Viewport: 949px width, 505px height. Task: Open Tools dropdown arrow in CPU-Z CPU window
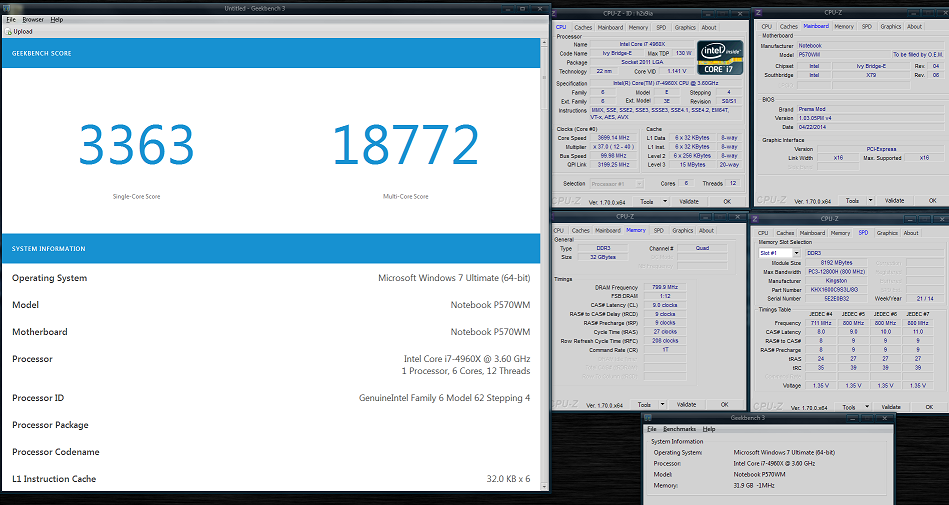coord(665,202)
